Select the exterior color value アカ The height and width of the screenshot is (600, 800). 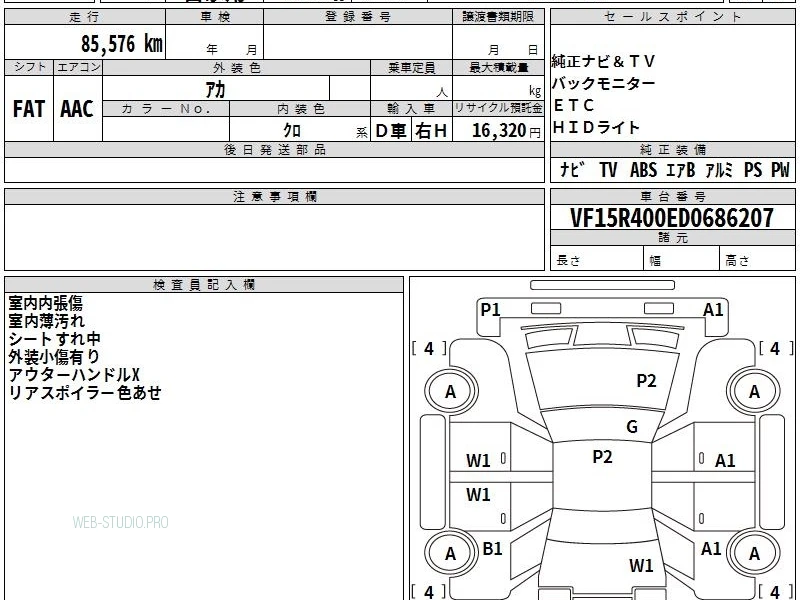(x=215, y=90)
